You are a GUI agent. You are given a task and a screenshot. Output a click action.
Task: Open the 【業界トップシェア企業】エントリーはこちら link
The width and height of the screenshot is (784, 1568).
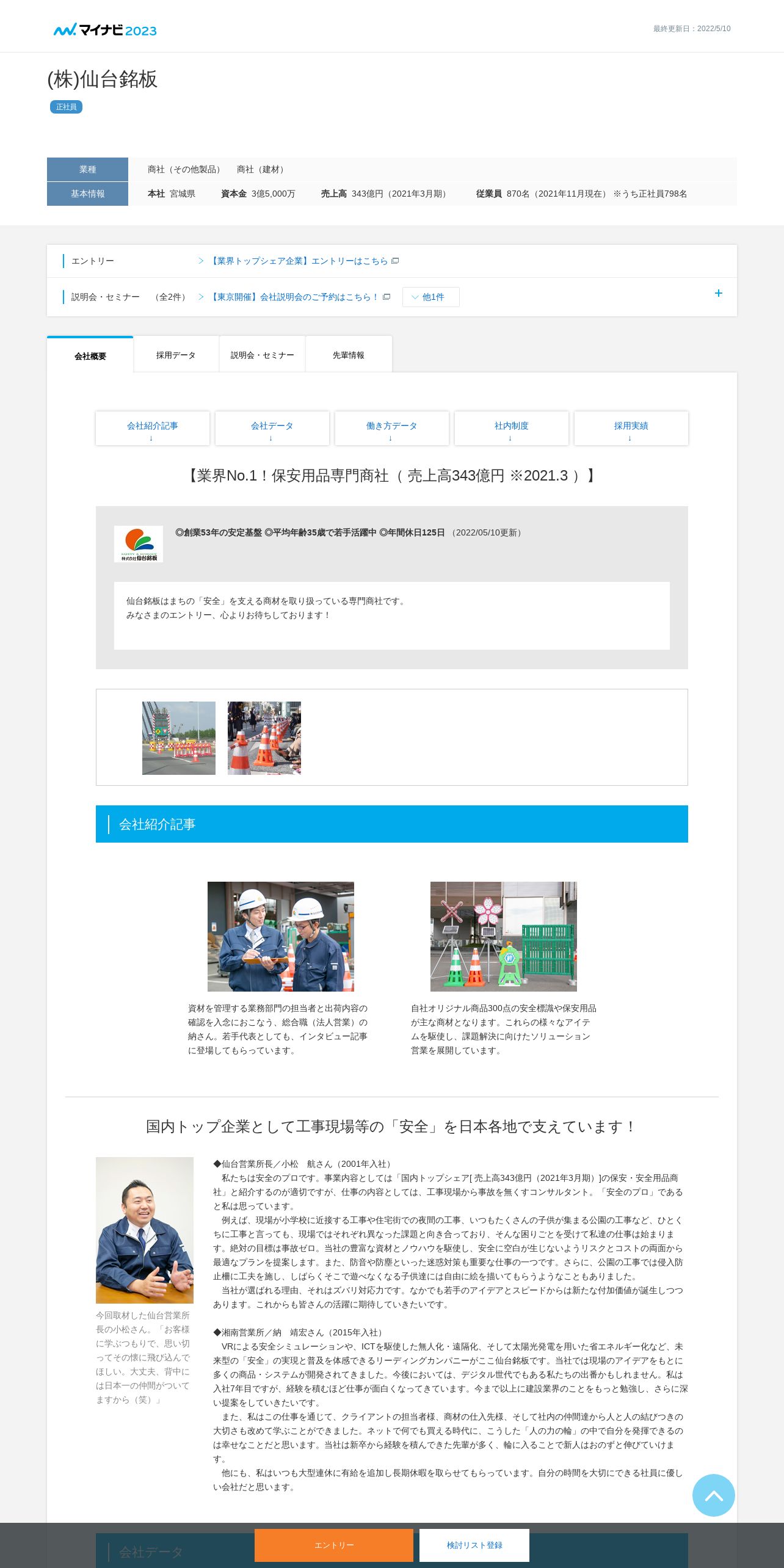(299, 261)
